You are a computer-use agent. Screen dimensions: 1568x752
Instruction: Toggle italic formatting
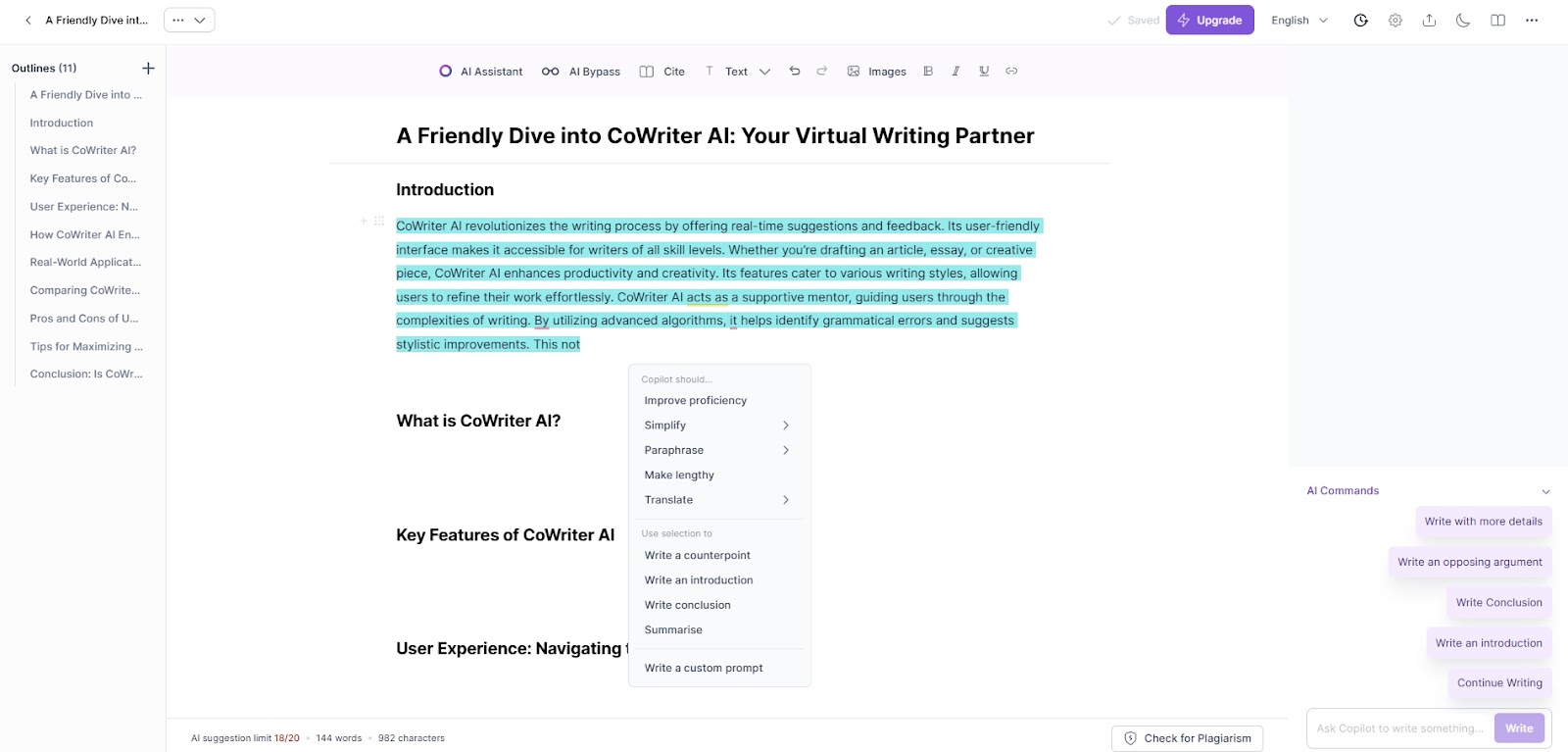[x=955, y=71]
